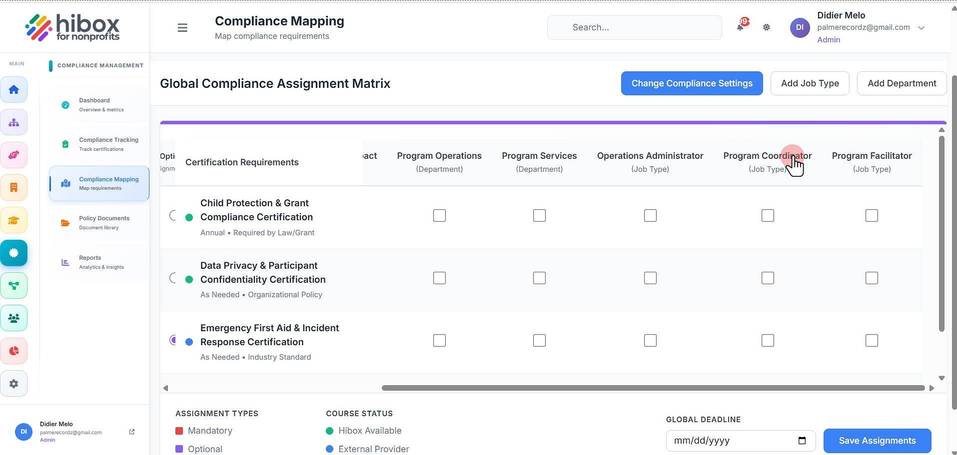Click the matrix scroll-up arrow
The image size is (957, 455).
coord(941,129)
